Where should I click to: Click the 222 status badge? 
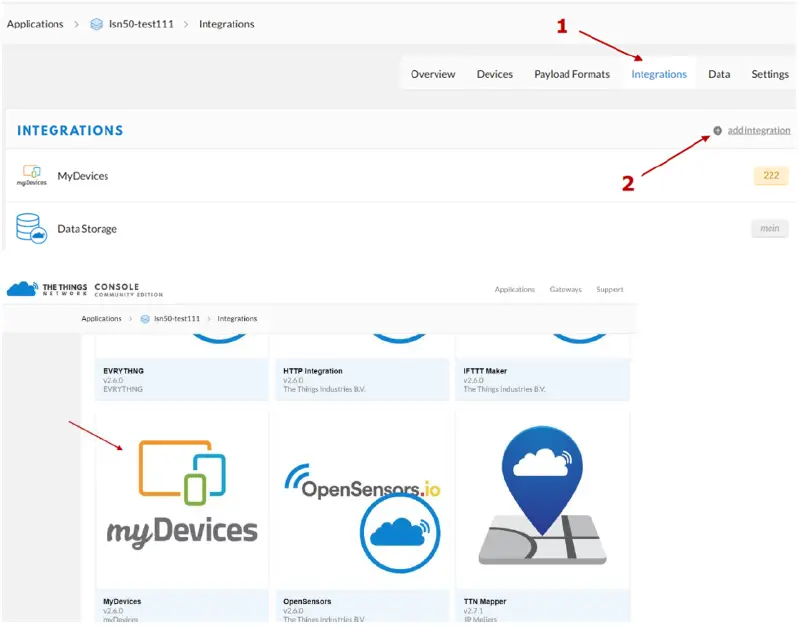(771, 175)
